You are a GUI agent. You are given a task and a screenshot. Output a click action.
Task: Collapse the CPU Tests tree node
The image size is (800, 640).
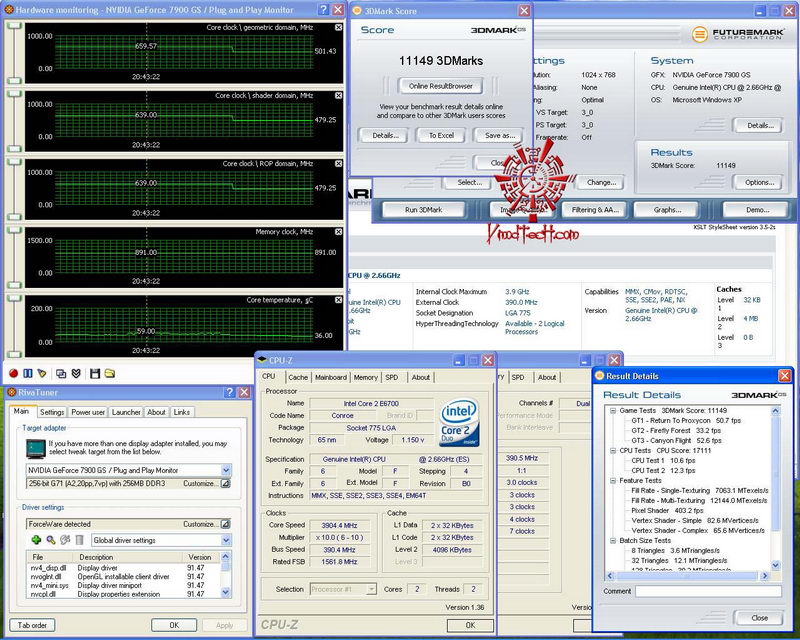[613, 451]
